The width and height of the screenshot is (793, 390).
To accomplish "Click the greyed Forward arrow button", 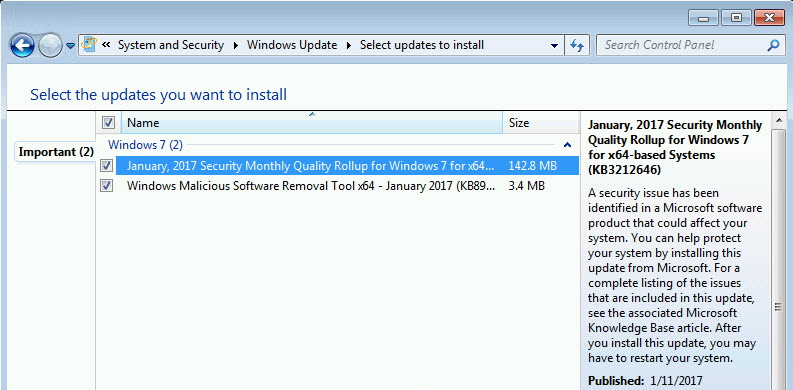I will pyautogui.click(x=50, y=47).
